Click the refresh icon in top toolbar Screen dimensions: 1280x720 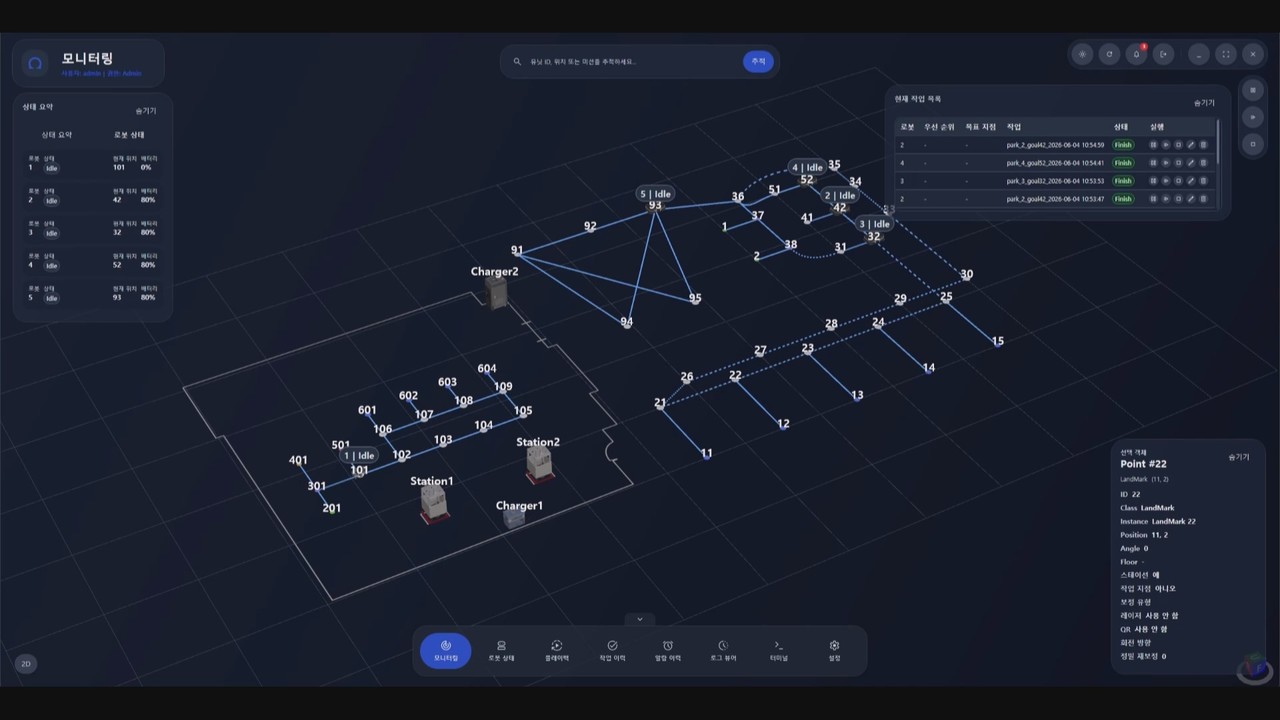pyautogui.click(x=1109, y=55)
